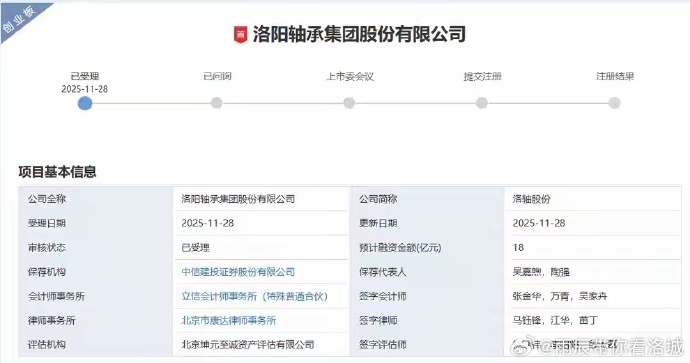Image resolution: width=690 pixels, height=363 pixels.
Task: Click the 签字会计师 names beginning 张金华
Action: coord(560,296)
